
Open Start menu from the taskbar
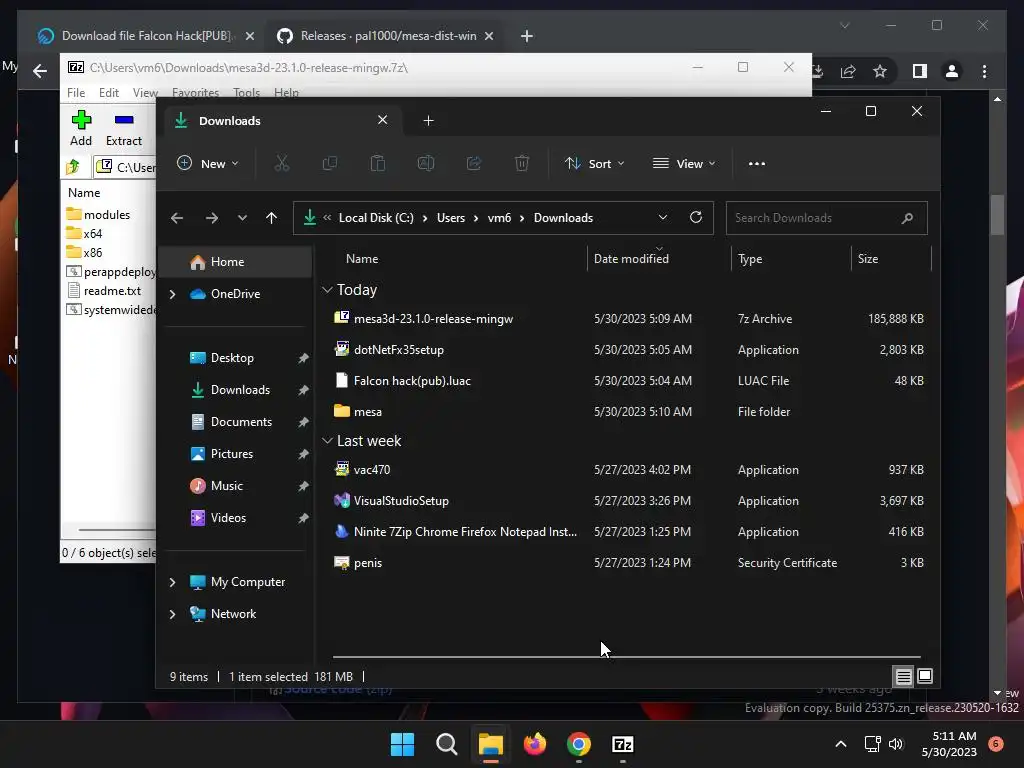402,744
